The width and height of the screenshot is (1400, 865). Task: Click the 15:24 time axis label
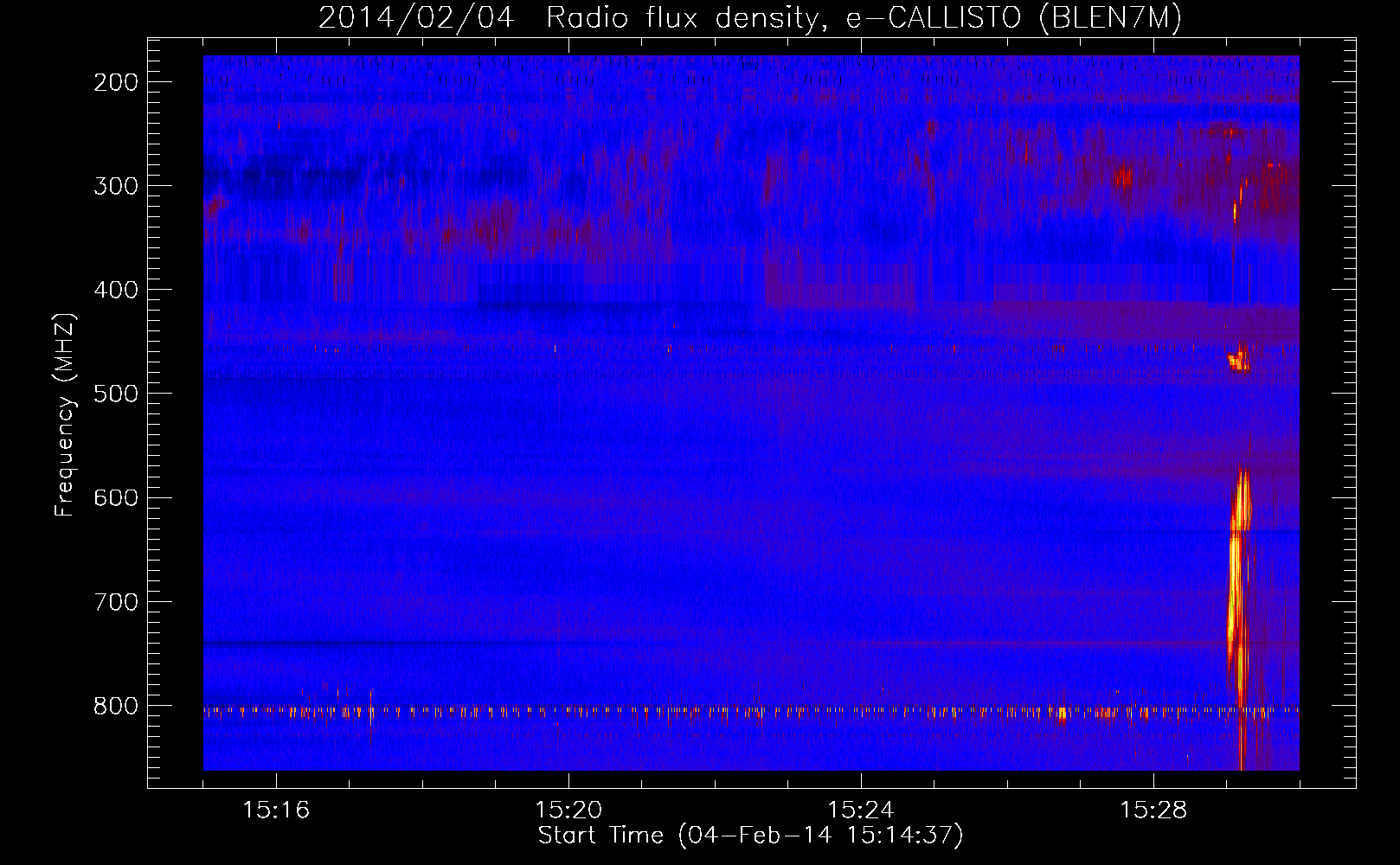[861, 811]
